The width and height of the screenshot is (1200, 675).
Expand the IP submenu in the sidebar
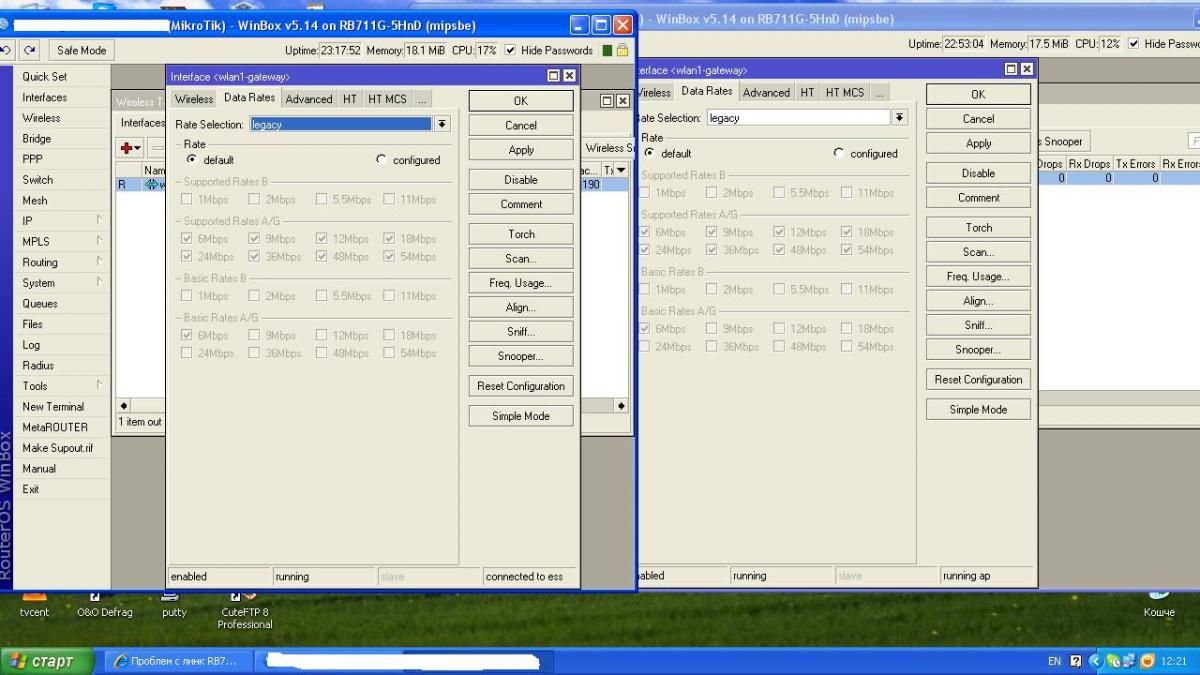tap(60, 221)
